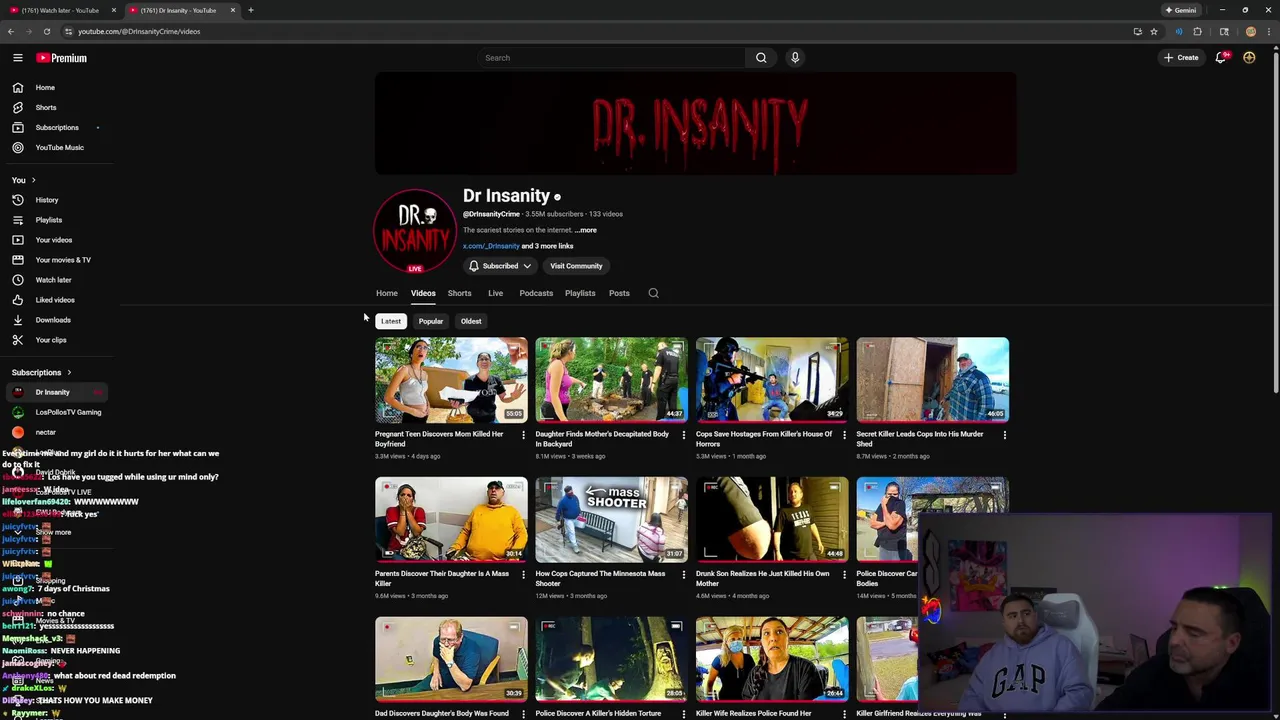The image size is (1280, 720).
Task: Click the browser back arrow
Action: [x=11, y=31]
